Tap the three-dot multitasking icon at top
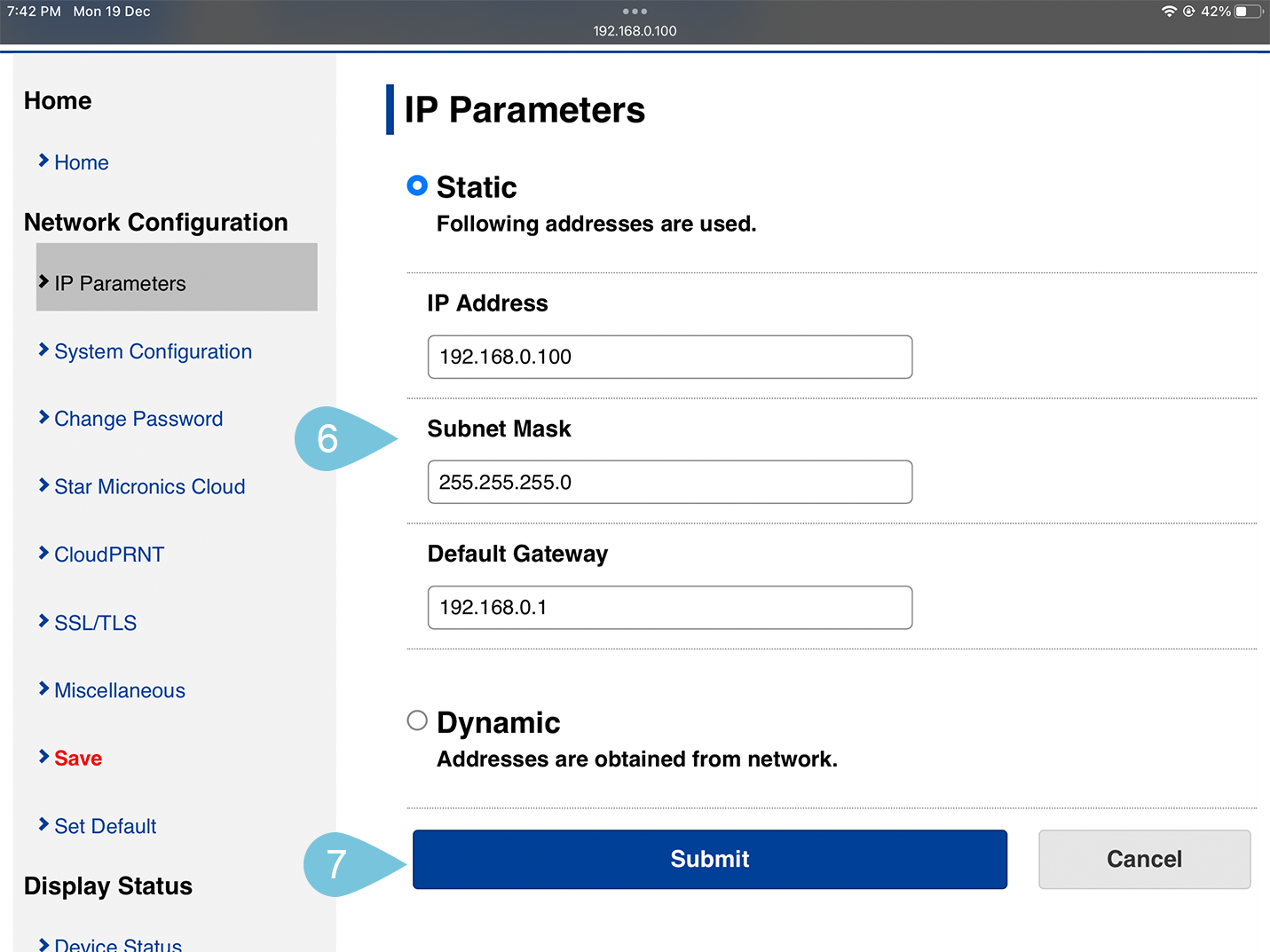The height and width of the screenshot is (952, 1270). tap(635, 12)
